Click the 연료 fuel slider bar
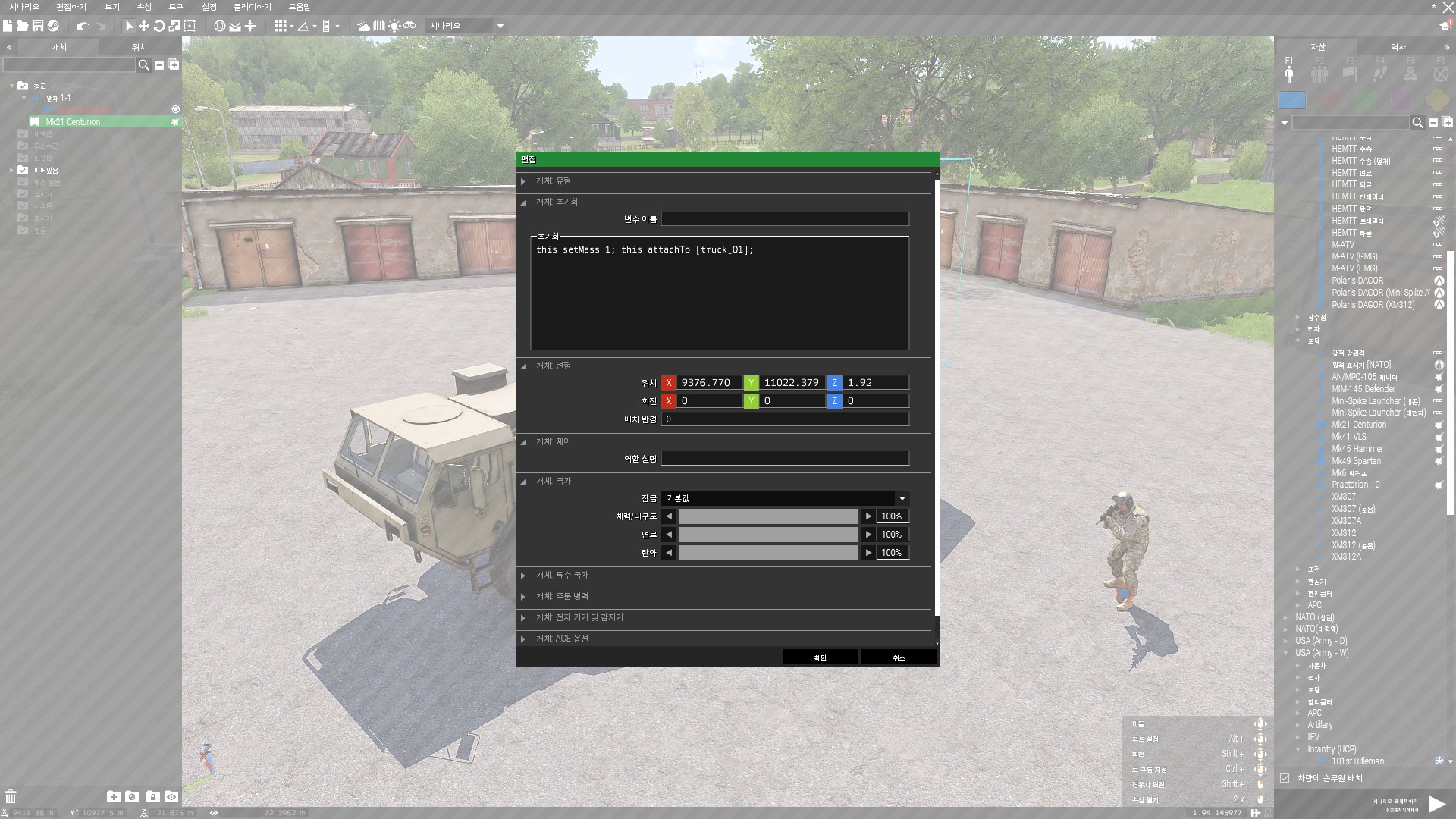Viewport: 1456px width, 819px height. click(x=768, y=535)
